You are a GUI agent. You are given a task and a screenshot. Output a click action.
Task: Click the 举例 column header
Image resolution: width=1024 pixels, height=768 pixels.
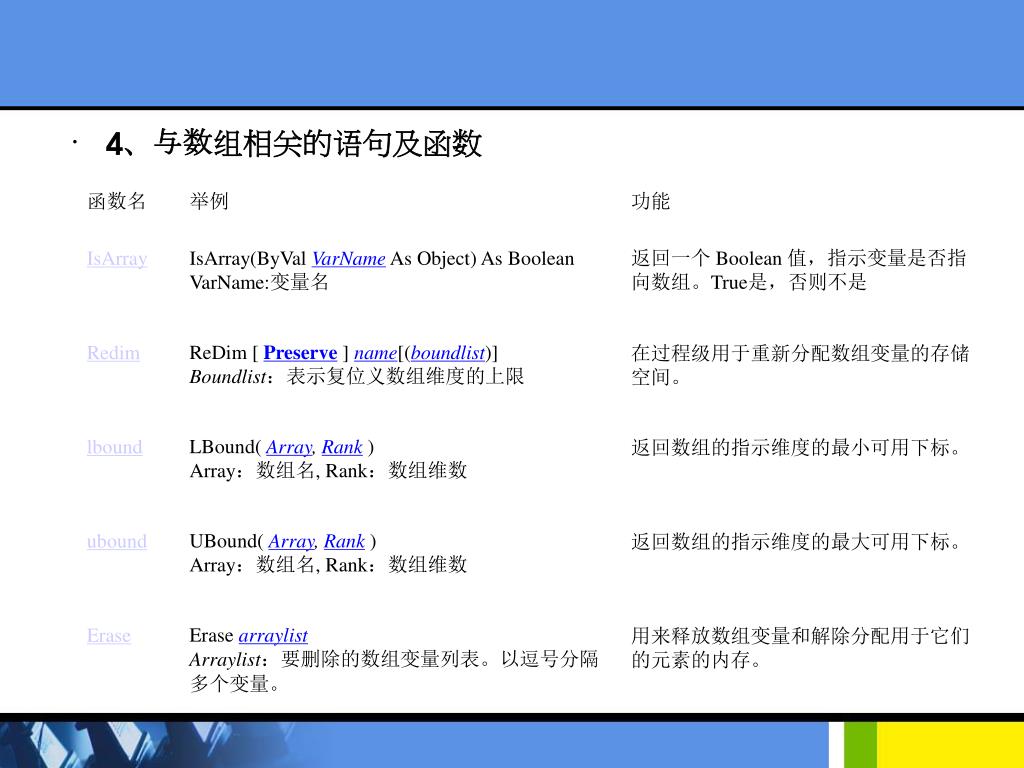[209, 201]
